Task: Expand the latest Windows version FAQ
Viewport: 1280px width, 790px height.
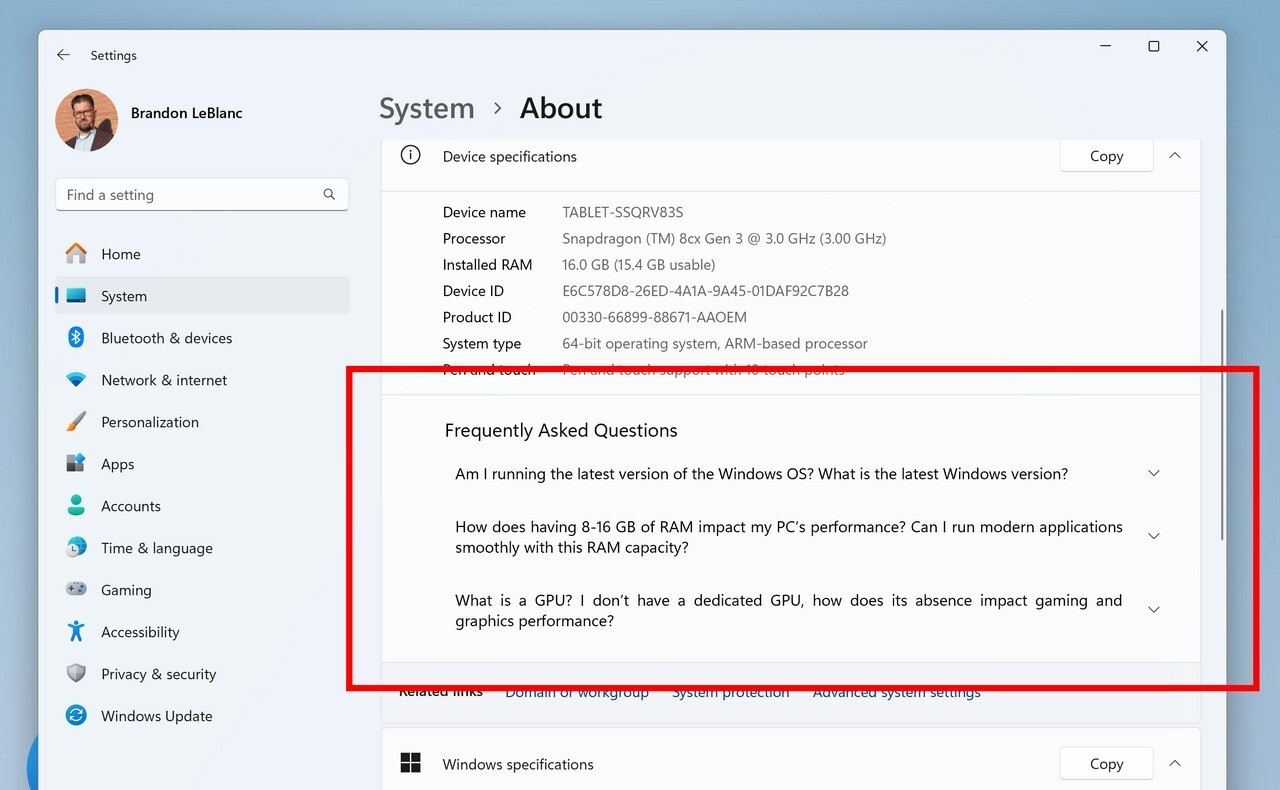Action: tap(1153, 474)
